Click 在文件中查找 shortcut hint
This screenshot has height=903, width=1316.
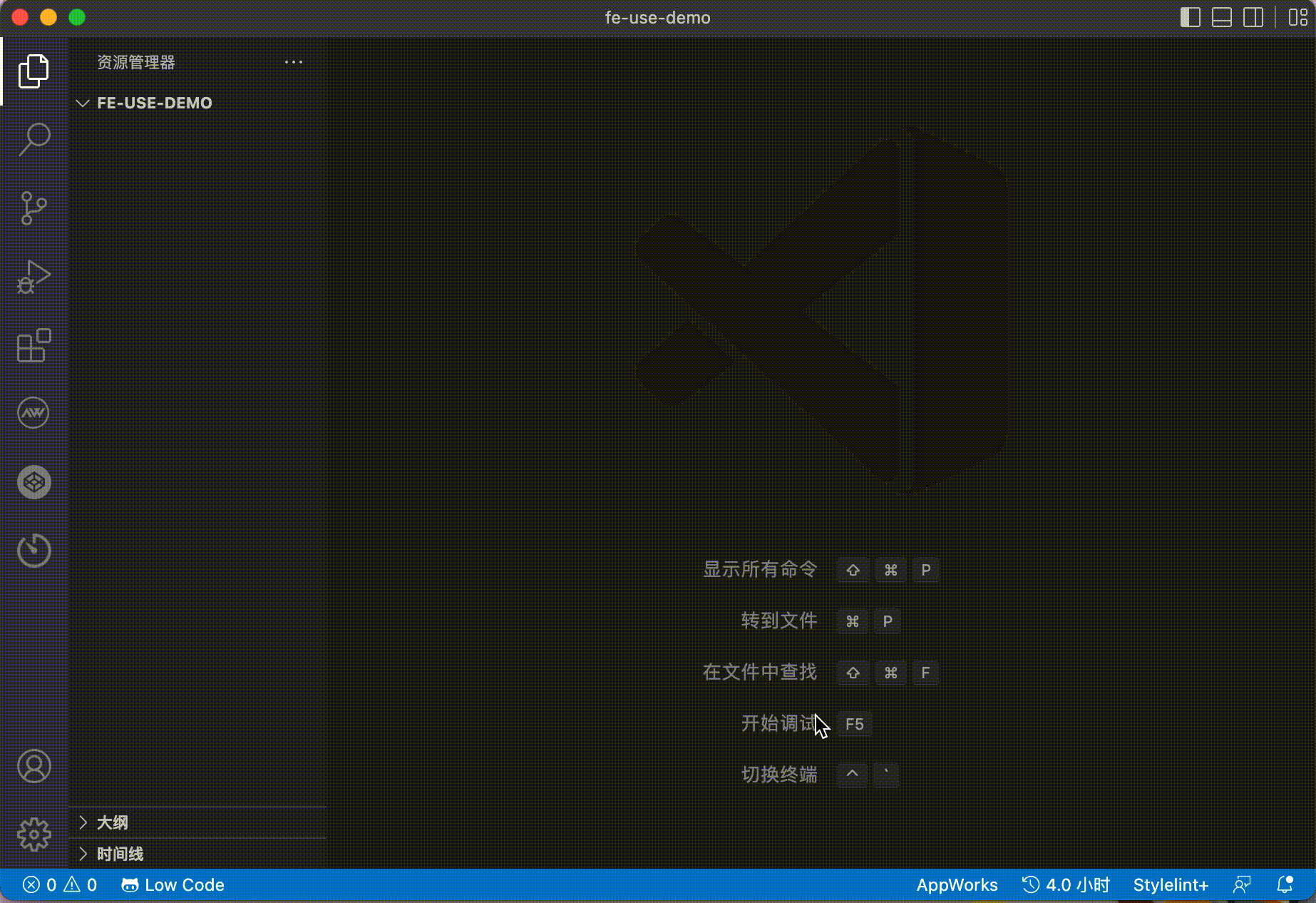760,672
